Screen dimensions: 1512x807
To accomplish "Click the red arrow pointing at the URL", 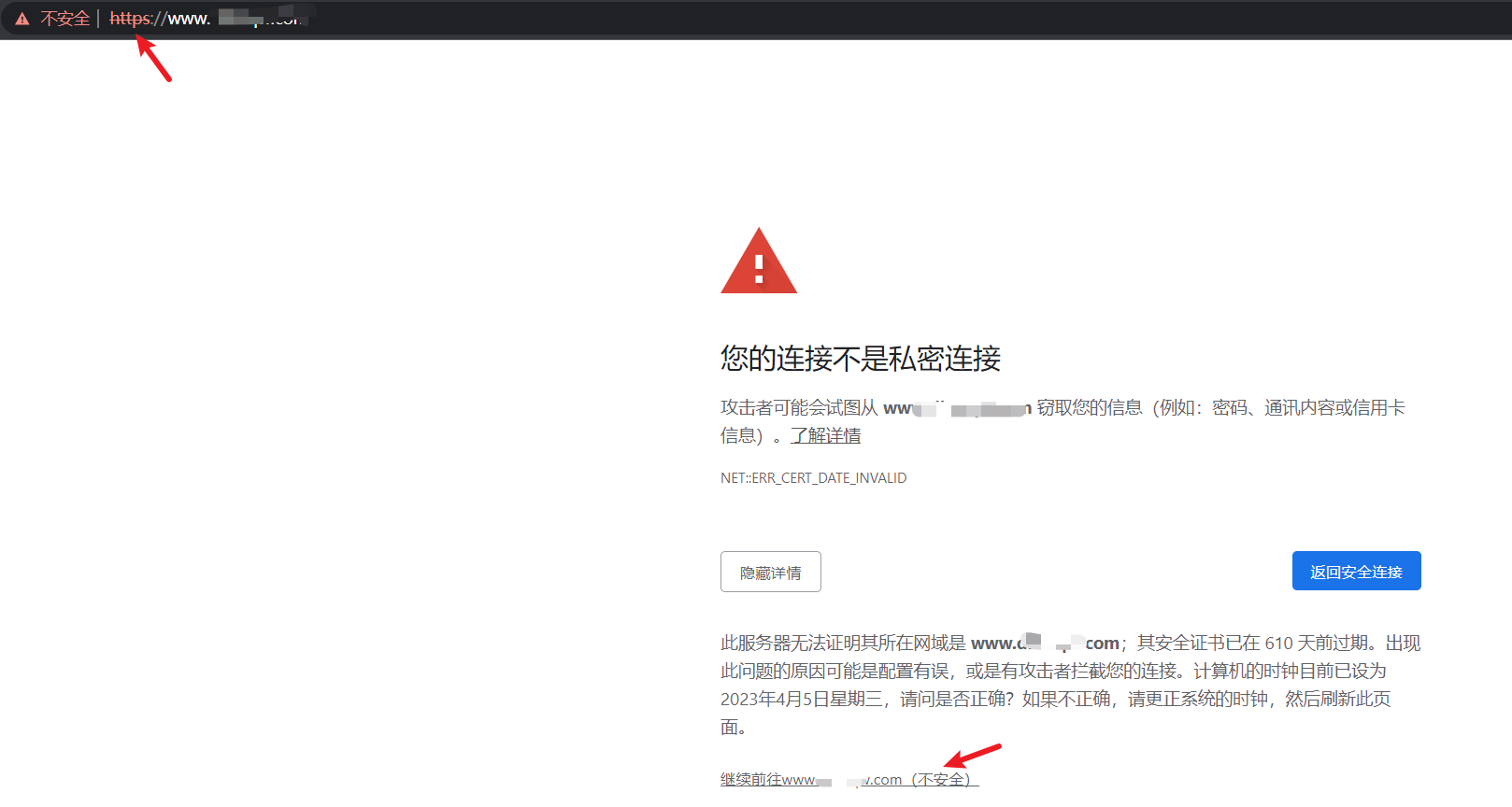I will pos(154,59).
